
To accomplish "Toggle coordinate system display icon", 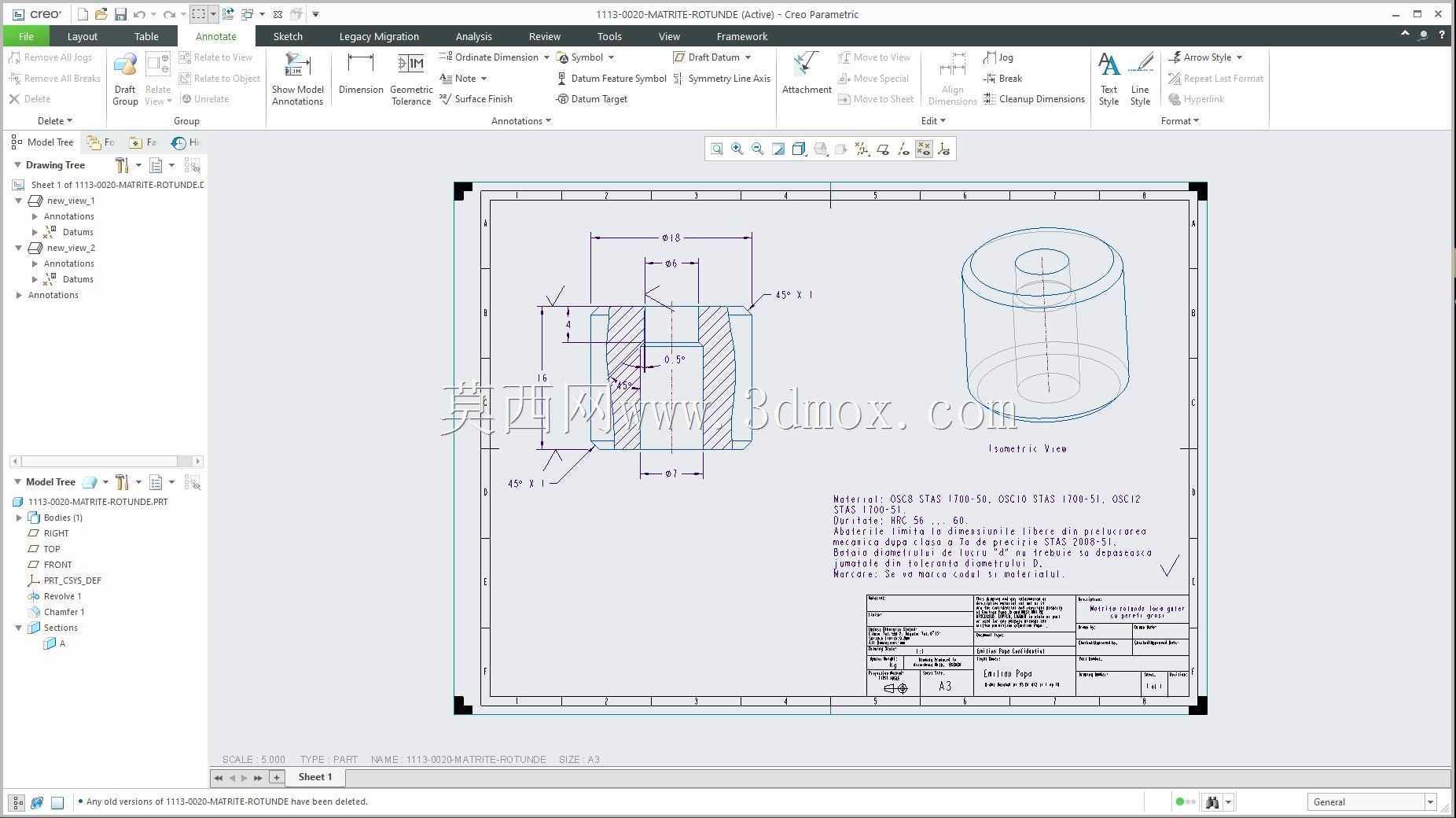I will click(944, 149).
